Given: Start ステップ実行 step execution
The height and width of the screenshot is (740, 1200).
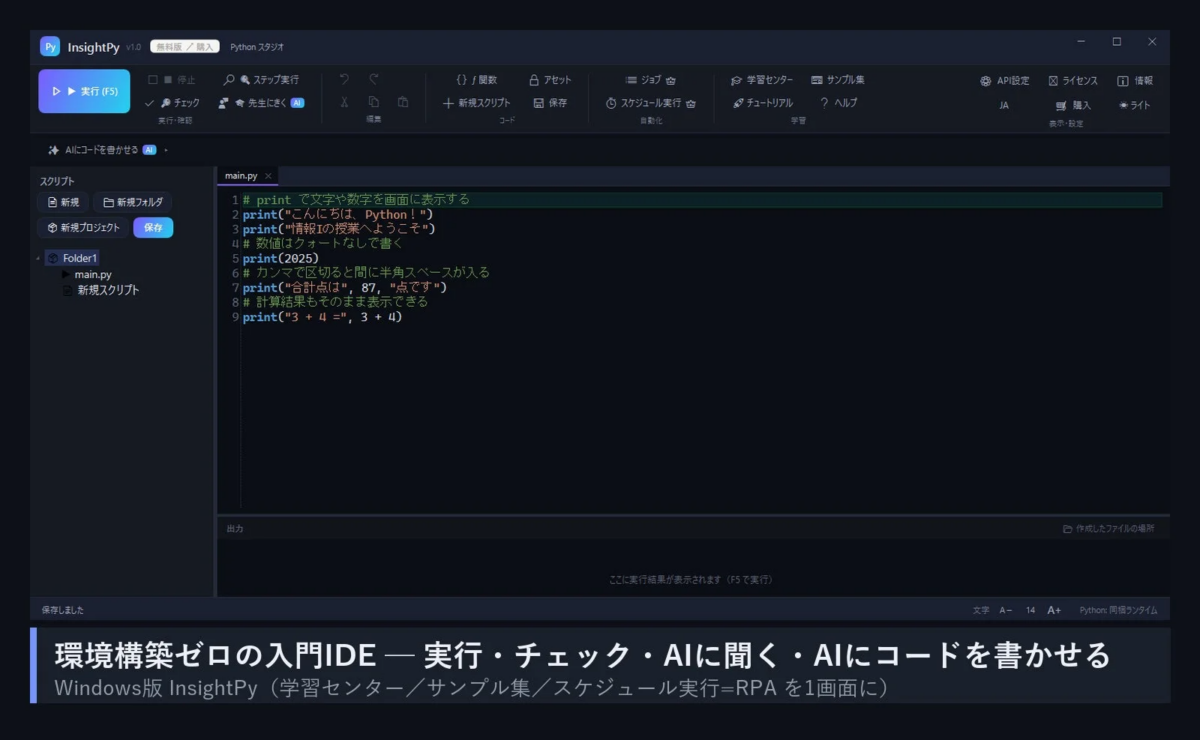Looking at the screenshot, I should [x=261, y=80].
